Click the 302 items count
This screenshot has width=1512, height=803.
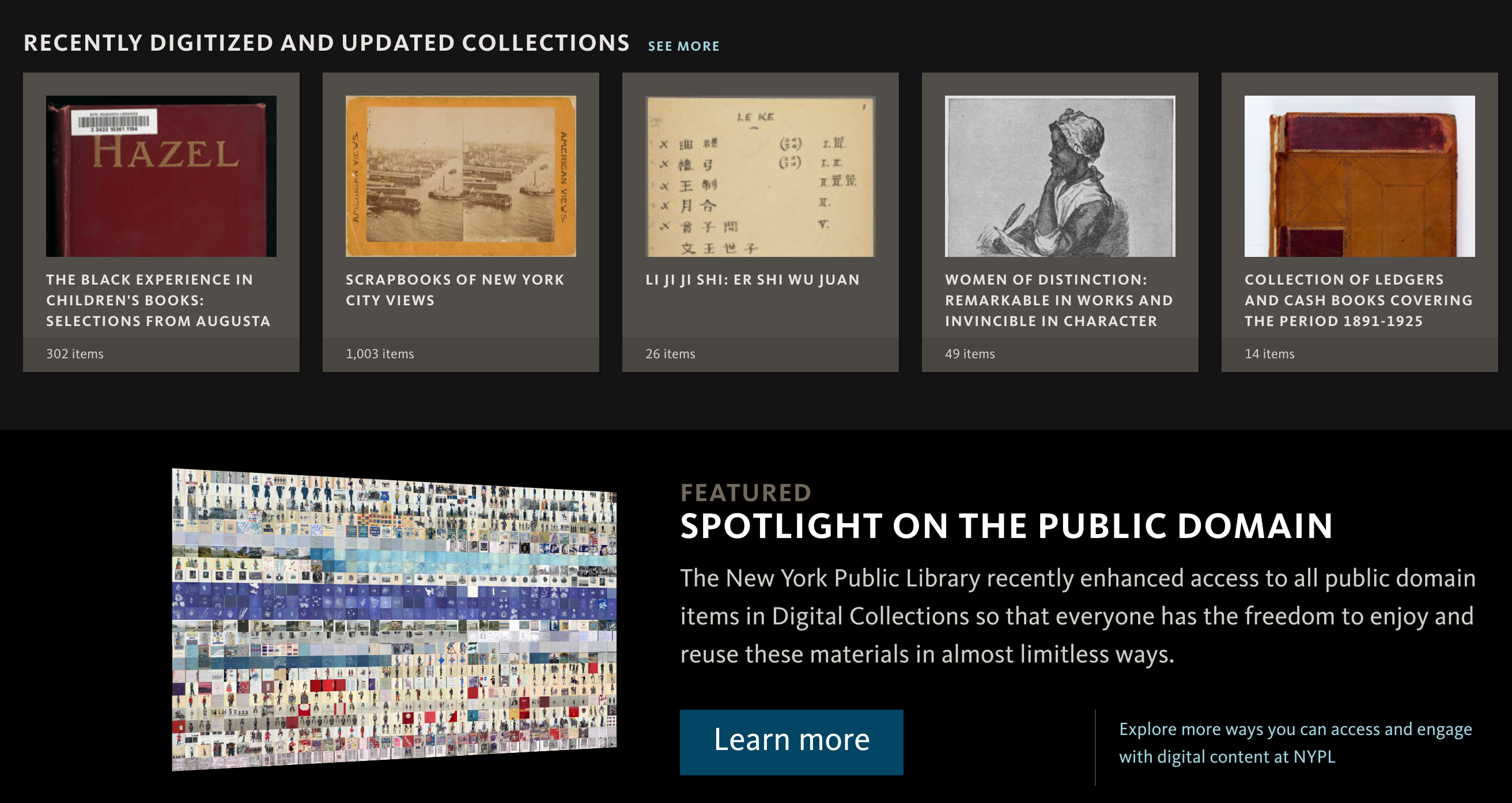click(74, 353)
